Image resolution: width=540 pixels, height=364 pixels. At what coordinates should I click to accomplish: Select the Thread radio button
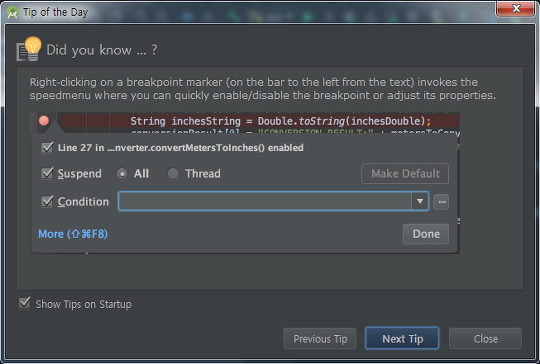coord(173,174)
